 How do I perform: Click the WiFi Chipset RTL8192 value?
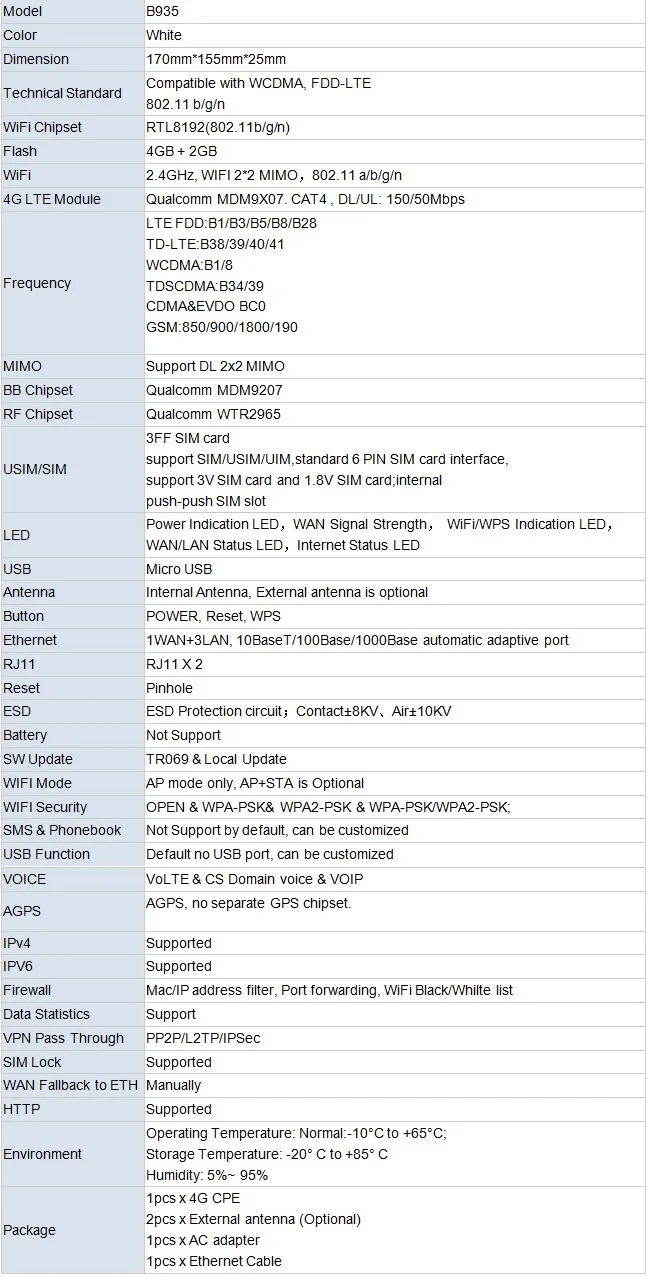[218, 127]
